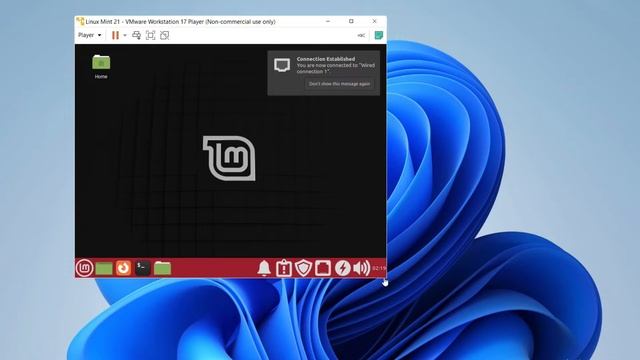This screenshot has height=360, width=640.
Task: Click the network monitor icon in notification
Action: pyautogui.click(x=282, y=65)
